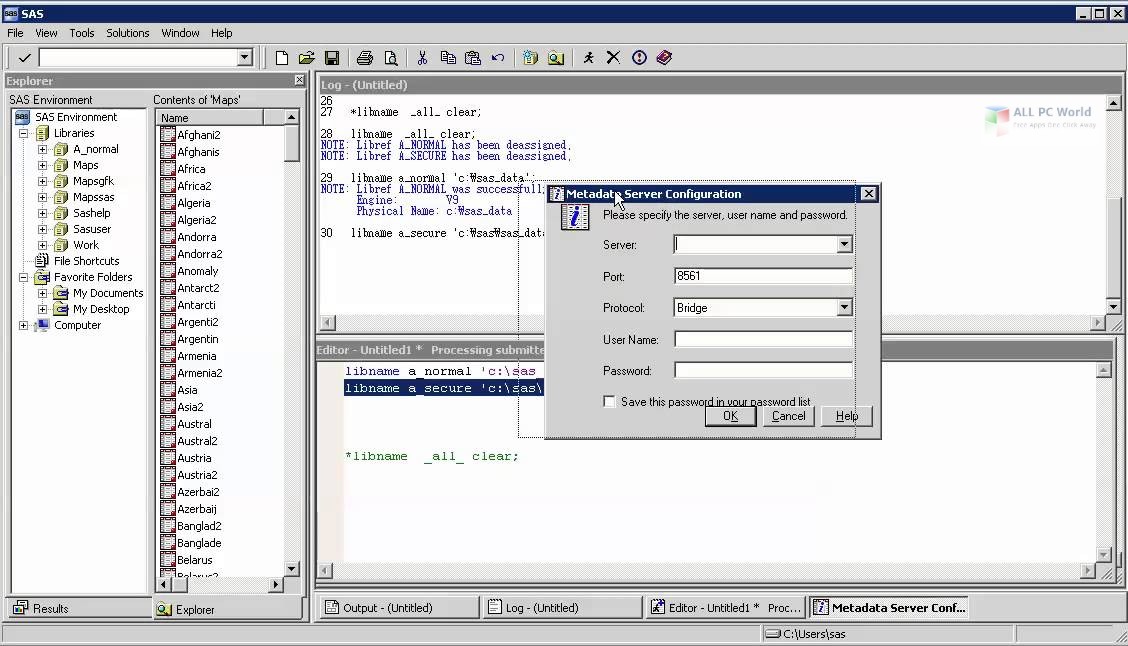Viewport: 1128px width, 646px height.
Task: Open the command box dropdown arrow
Action: (245, 58)
